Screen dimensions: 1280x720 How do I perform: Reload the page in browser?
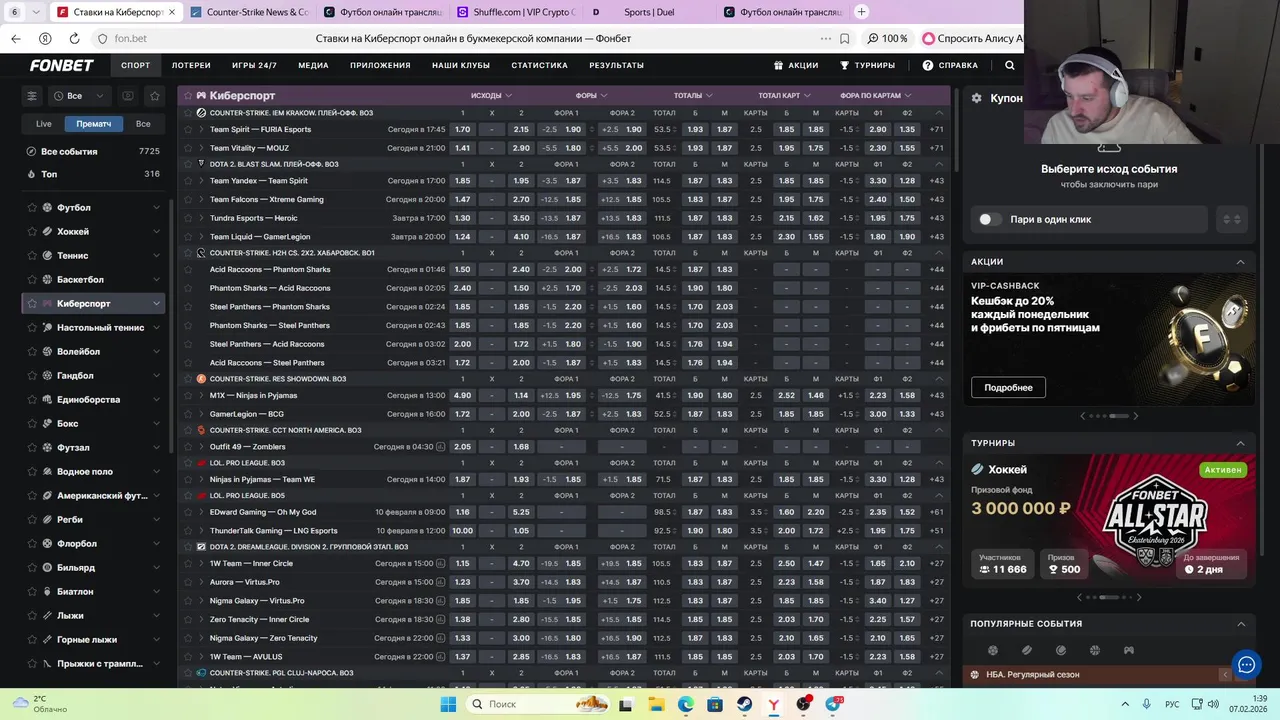[x=74, y=38]
